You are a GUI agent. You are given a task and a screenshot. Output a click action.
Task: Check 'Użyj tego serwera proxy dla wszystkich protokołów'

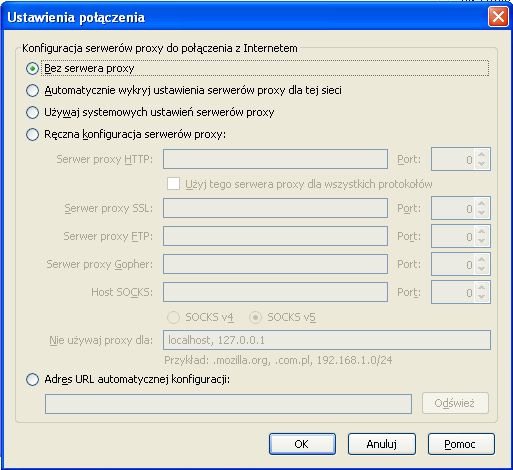(x=173, y=184)
